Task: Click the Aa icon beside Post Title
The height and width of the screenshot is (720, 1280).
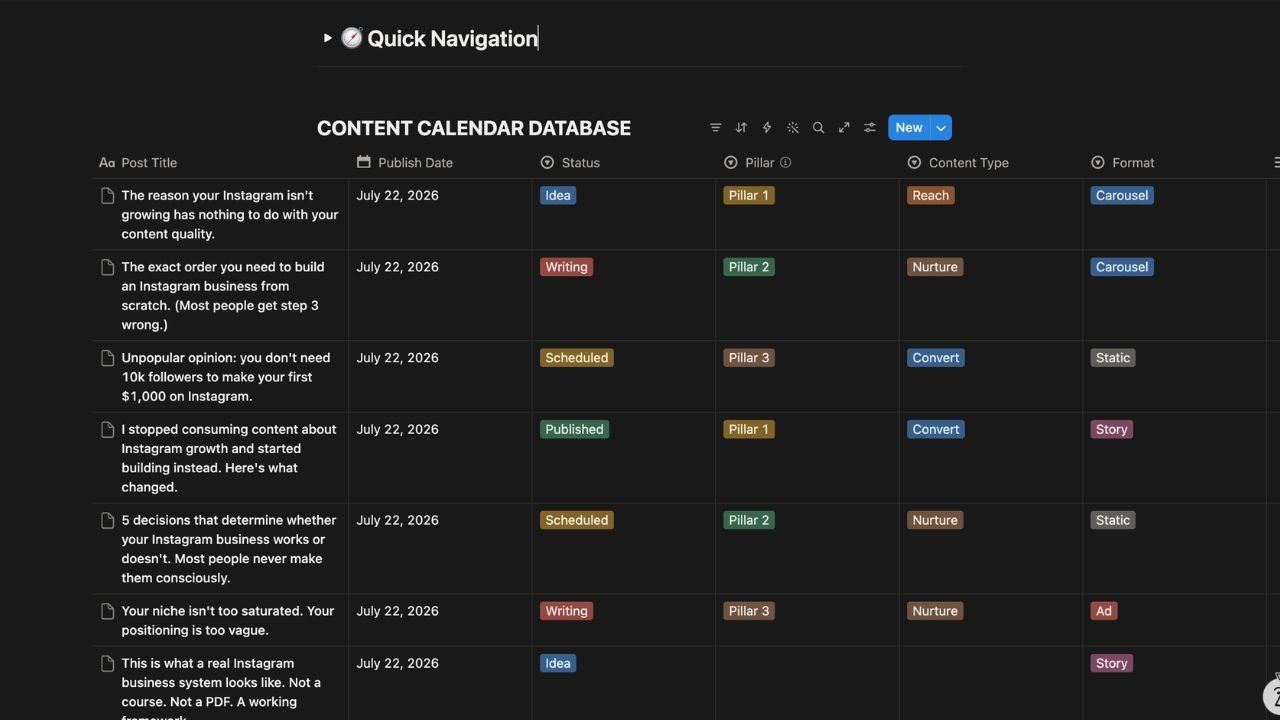Action: pos(106,162)
